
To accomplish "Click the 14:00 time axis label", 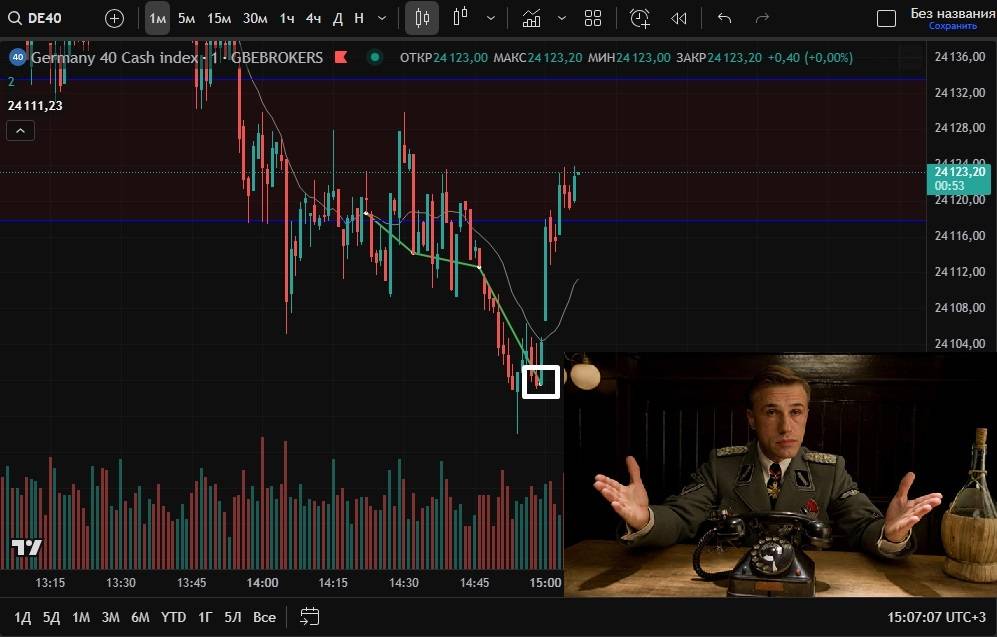I will tap(262, 582).
